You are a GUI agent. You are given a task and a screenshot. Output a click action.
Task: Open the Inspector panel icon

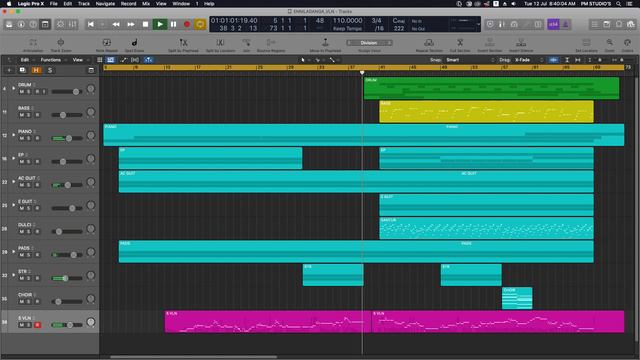point(21,24)
